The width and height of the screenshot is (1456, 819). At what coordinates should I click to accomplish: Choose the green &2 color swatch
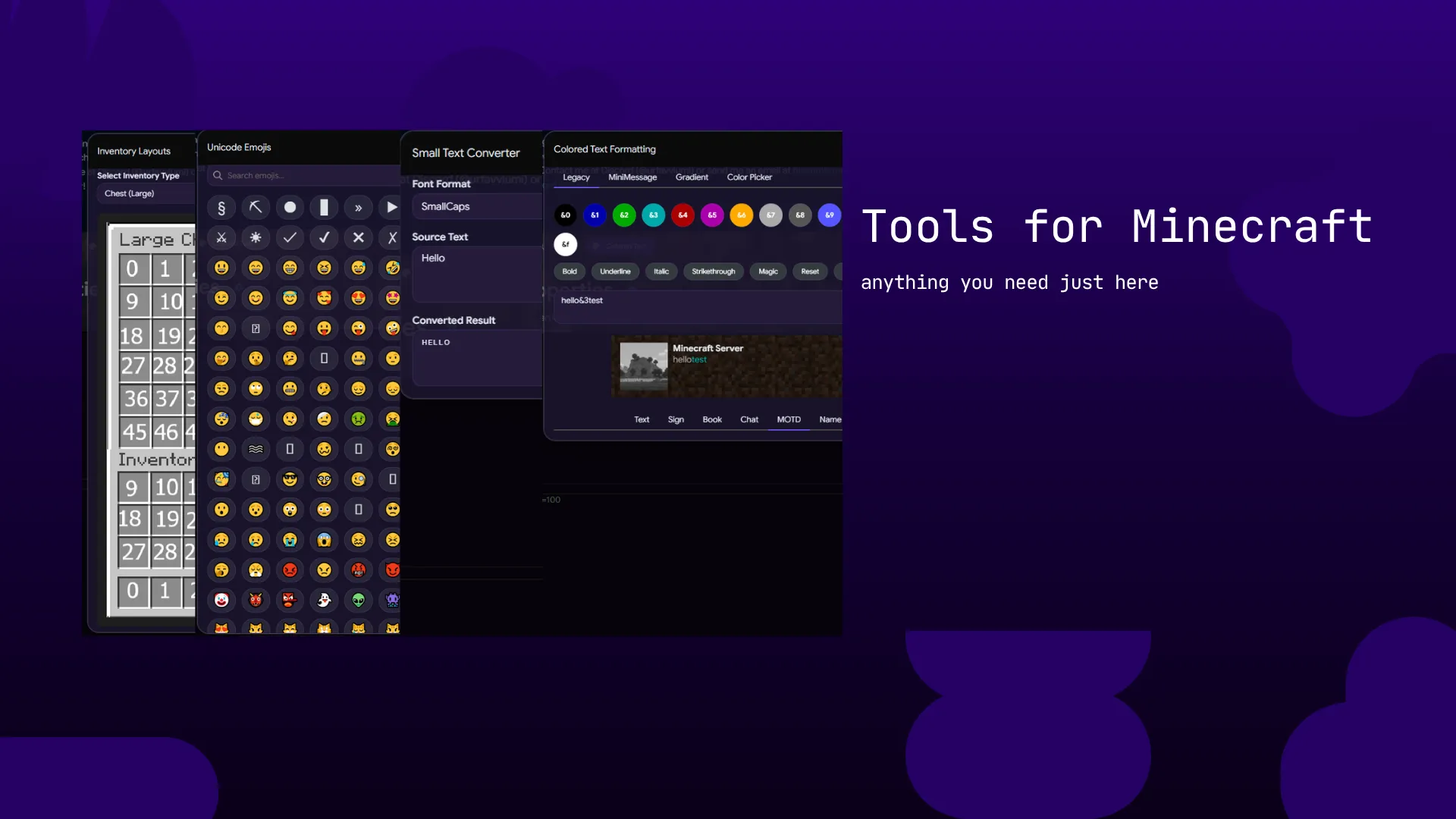(x=624, y=215)
